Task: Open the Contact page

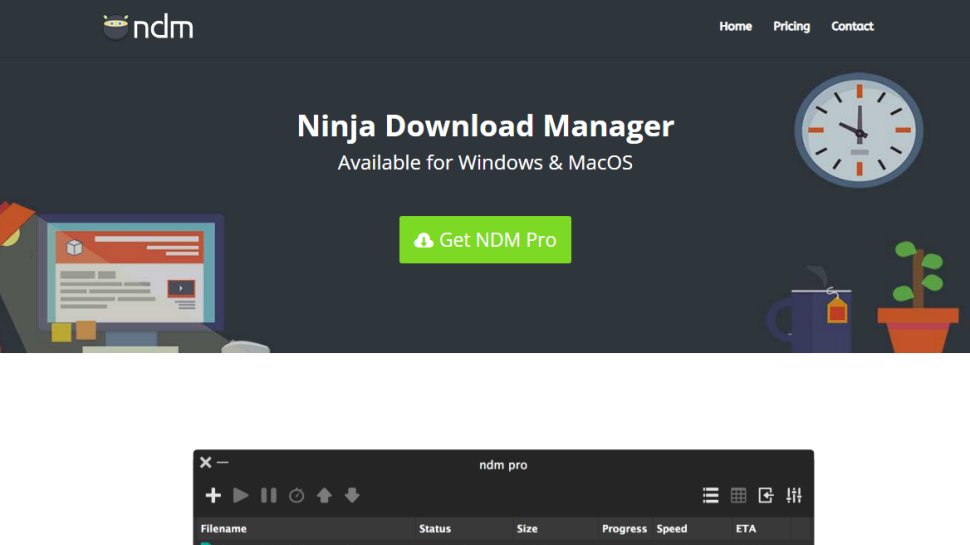Action: 852,27
